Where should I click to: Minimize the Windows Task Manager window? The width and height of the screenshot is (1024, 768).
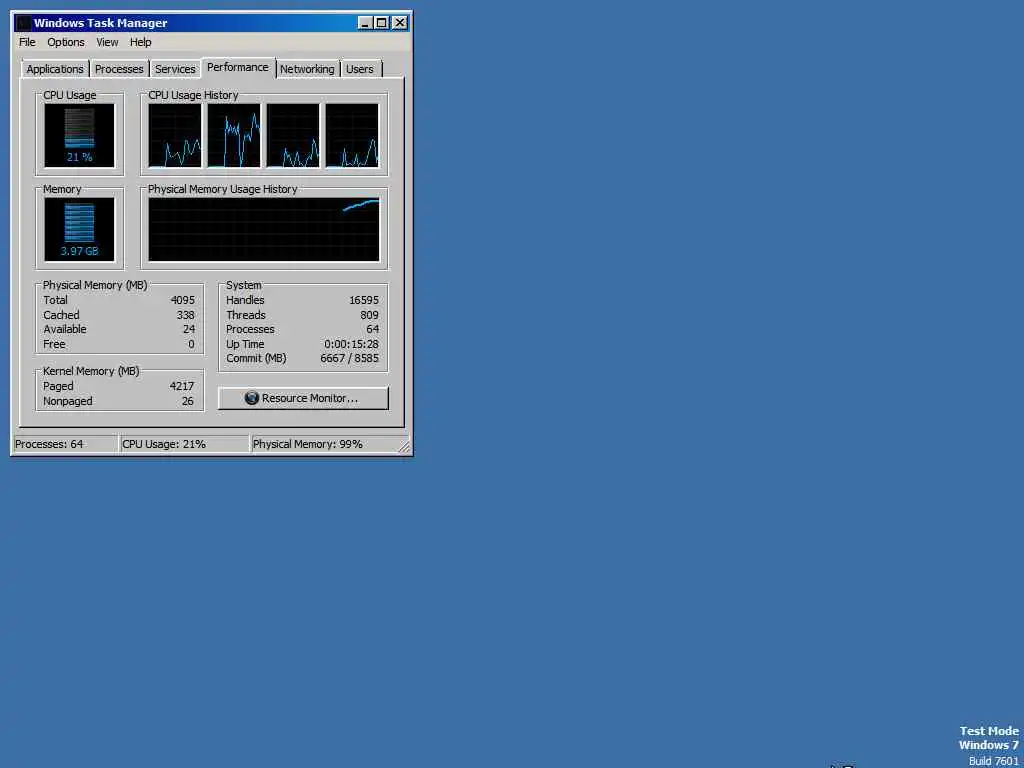pos(365,23)
